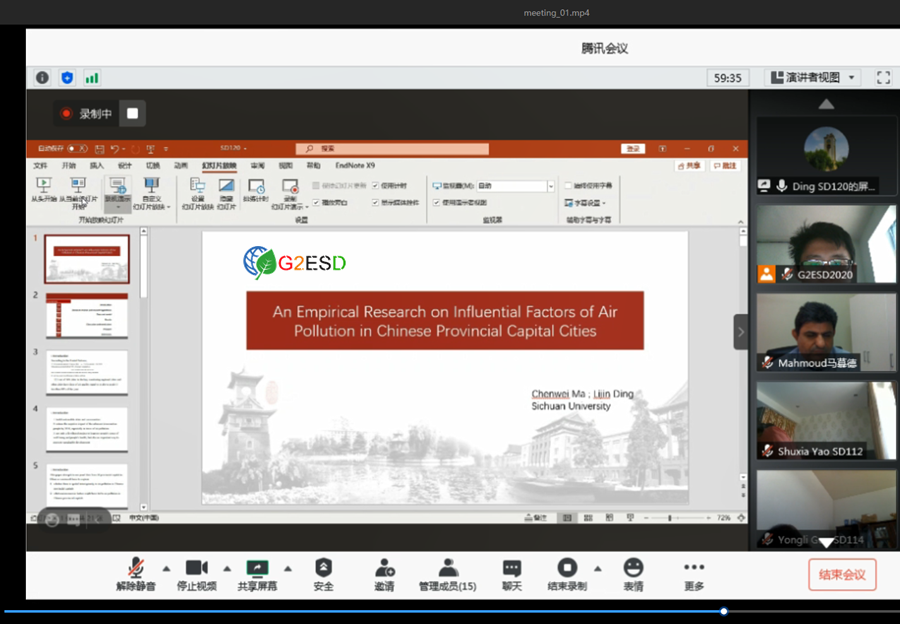This screenshot has width=900, height=624.
Task: Click the slide sorter view icon in status bar
Action: coord(588,518)
